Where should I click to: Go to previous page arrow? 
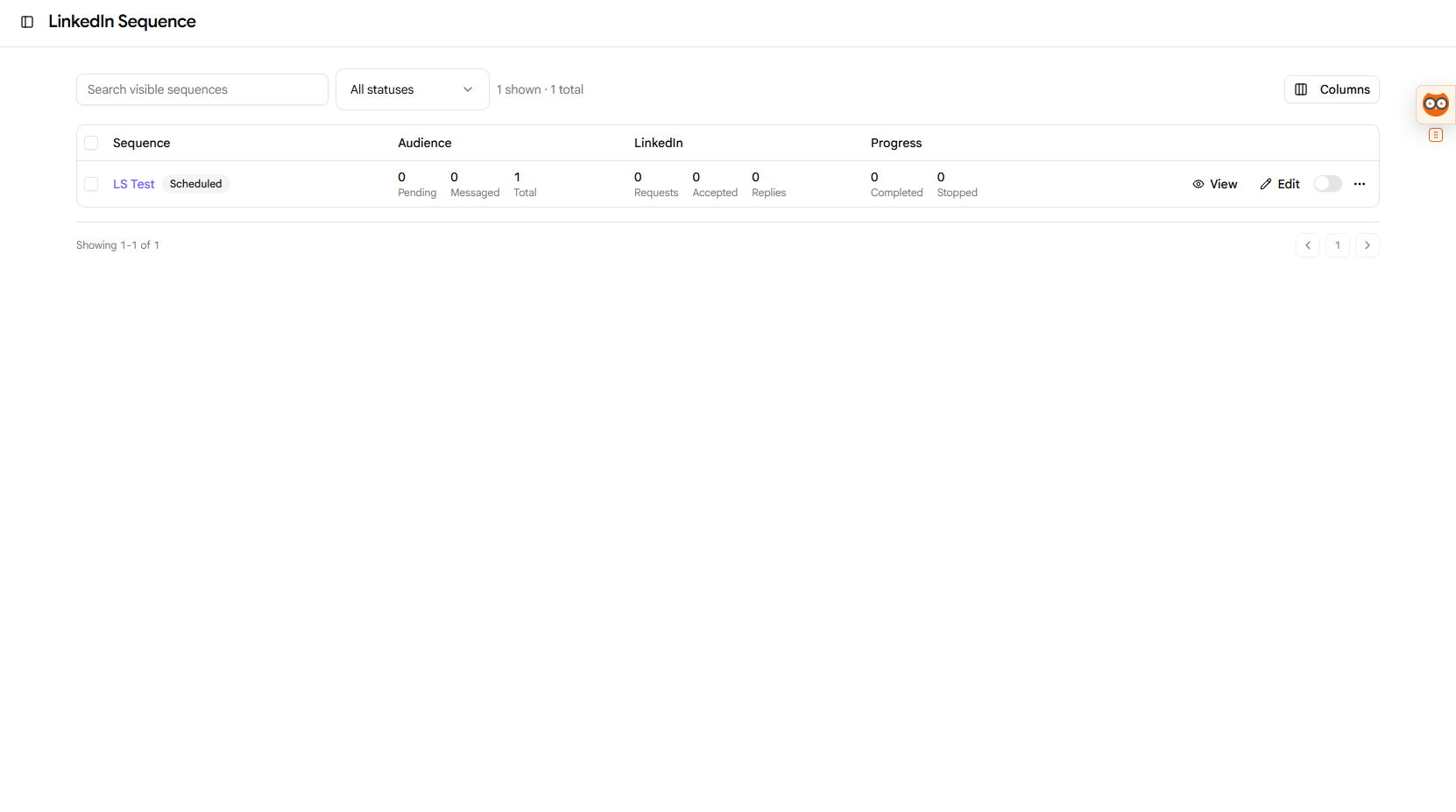click(x=1307, y=245)
